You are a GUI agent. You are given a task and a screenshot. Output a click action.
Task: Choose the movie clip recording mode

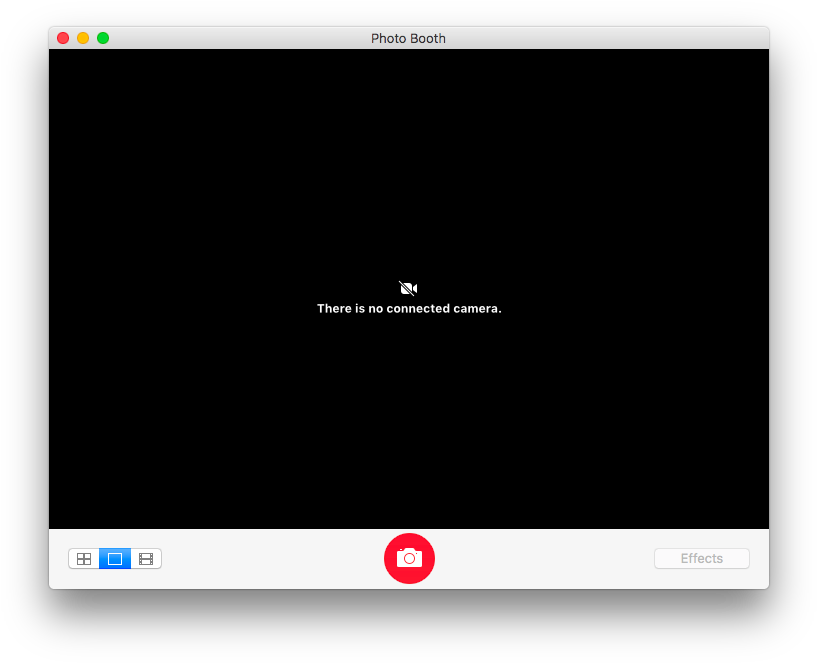pos(146,559)
